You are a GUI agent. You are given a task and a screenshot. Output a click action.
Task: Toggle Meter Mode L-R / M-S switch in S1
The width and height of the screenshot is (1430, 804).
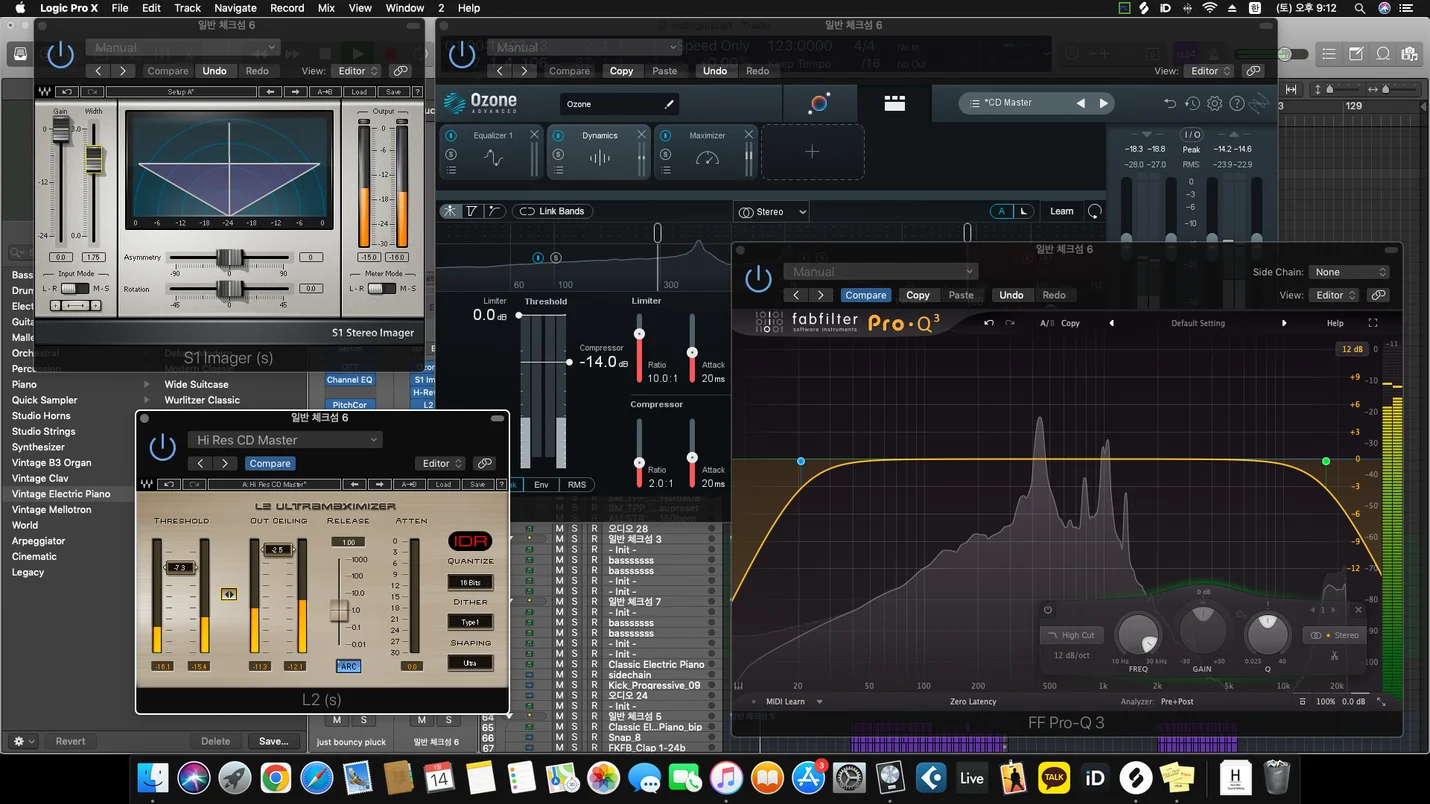point(382,288)
